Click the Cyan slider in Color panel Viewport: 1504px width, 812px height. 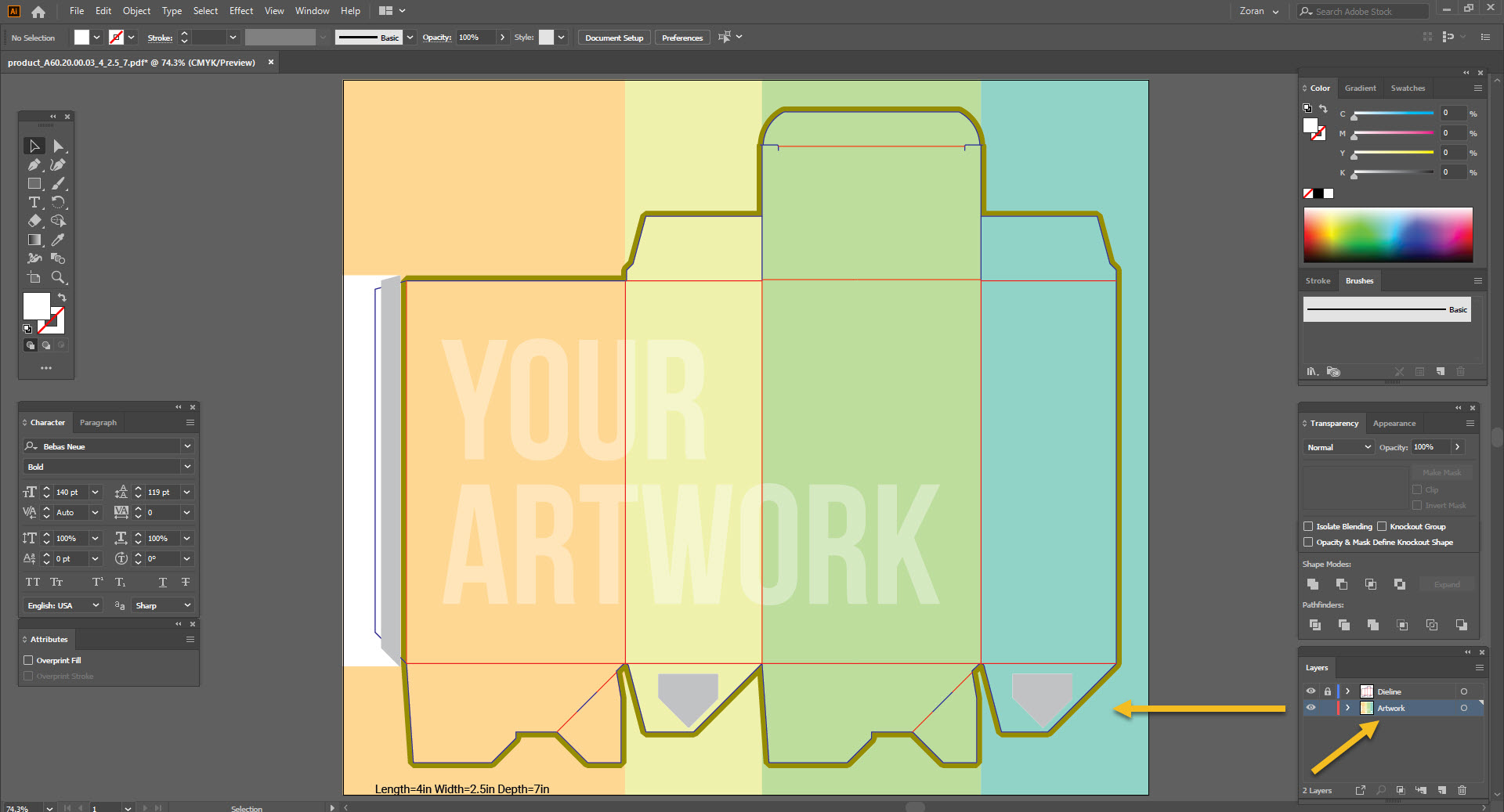pyautogui.click(x=1393, y=114)
